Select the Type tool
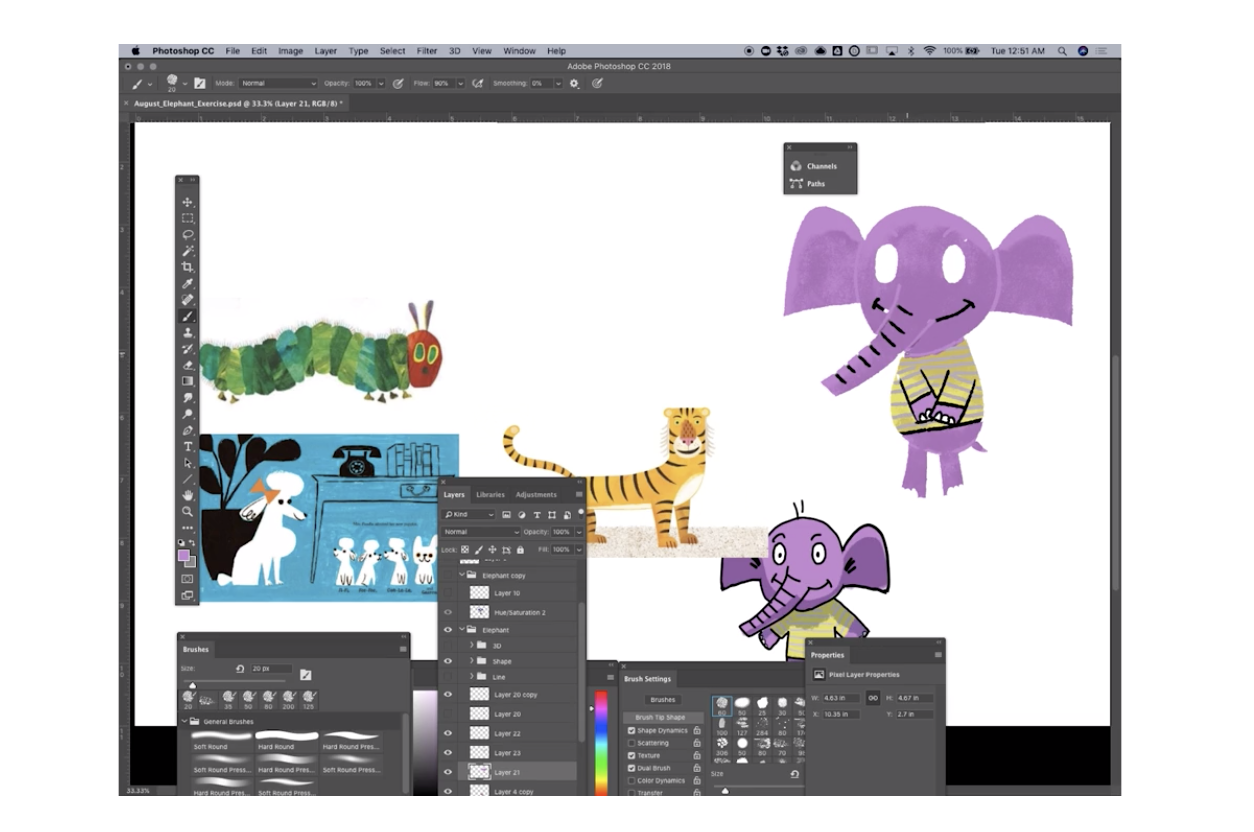The image size is (1254, 832). tap(187, 447)
